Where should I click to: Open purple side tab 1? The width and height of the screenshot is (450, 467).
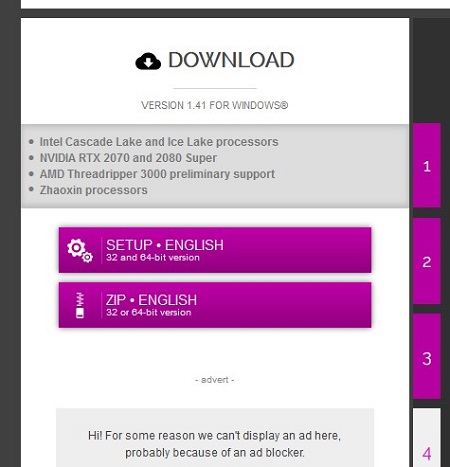427,165
